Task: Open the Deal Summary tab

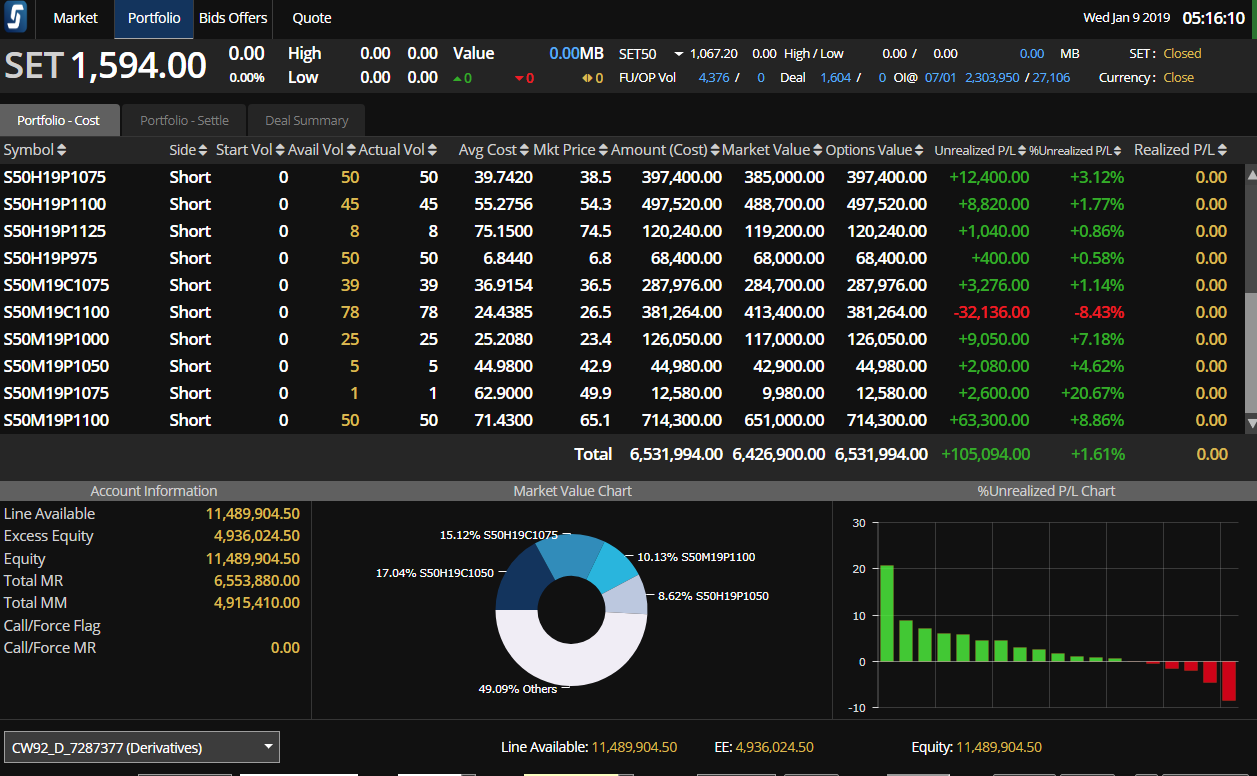Action: point(306,120)
